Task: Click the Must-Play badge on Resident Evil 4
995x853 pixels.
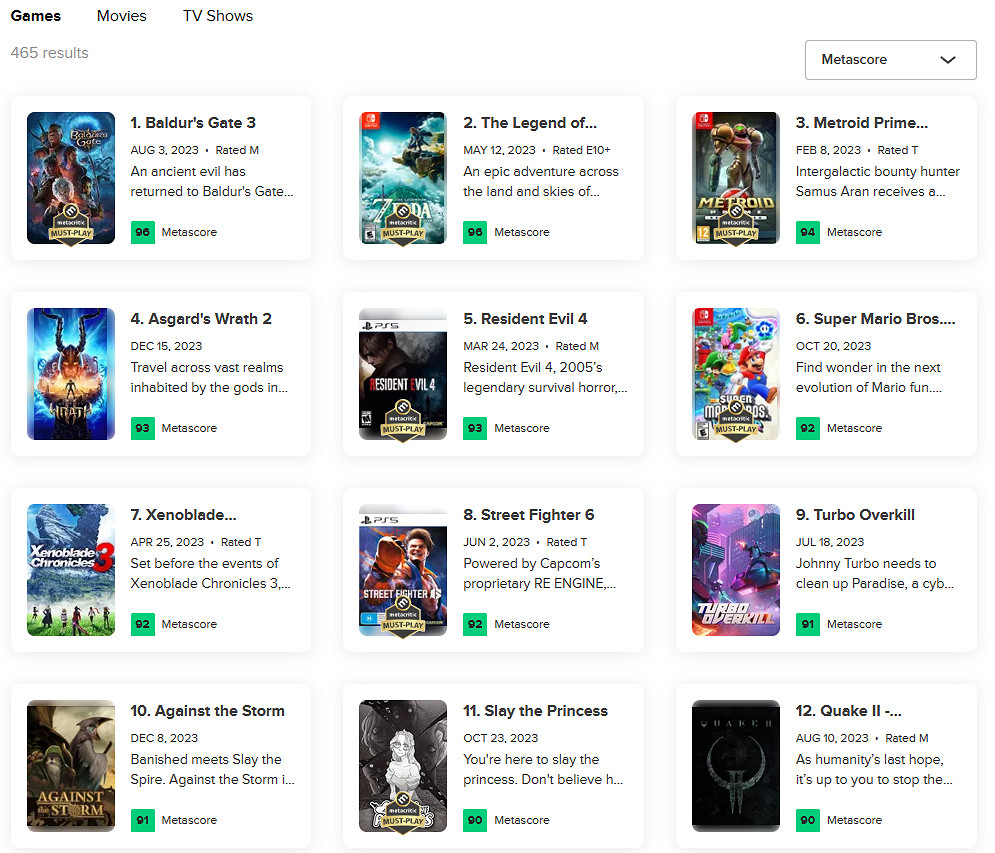Action: (403, 423)
